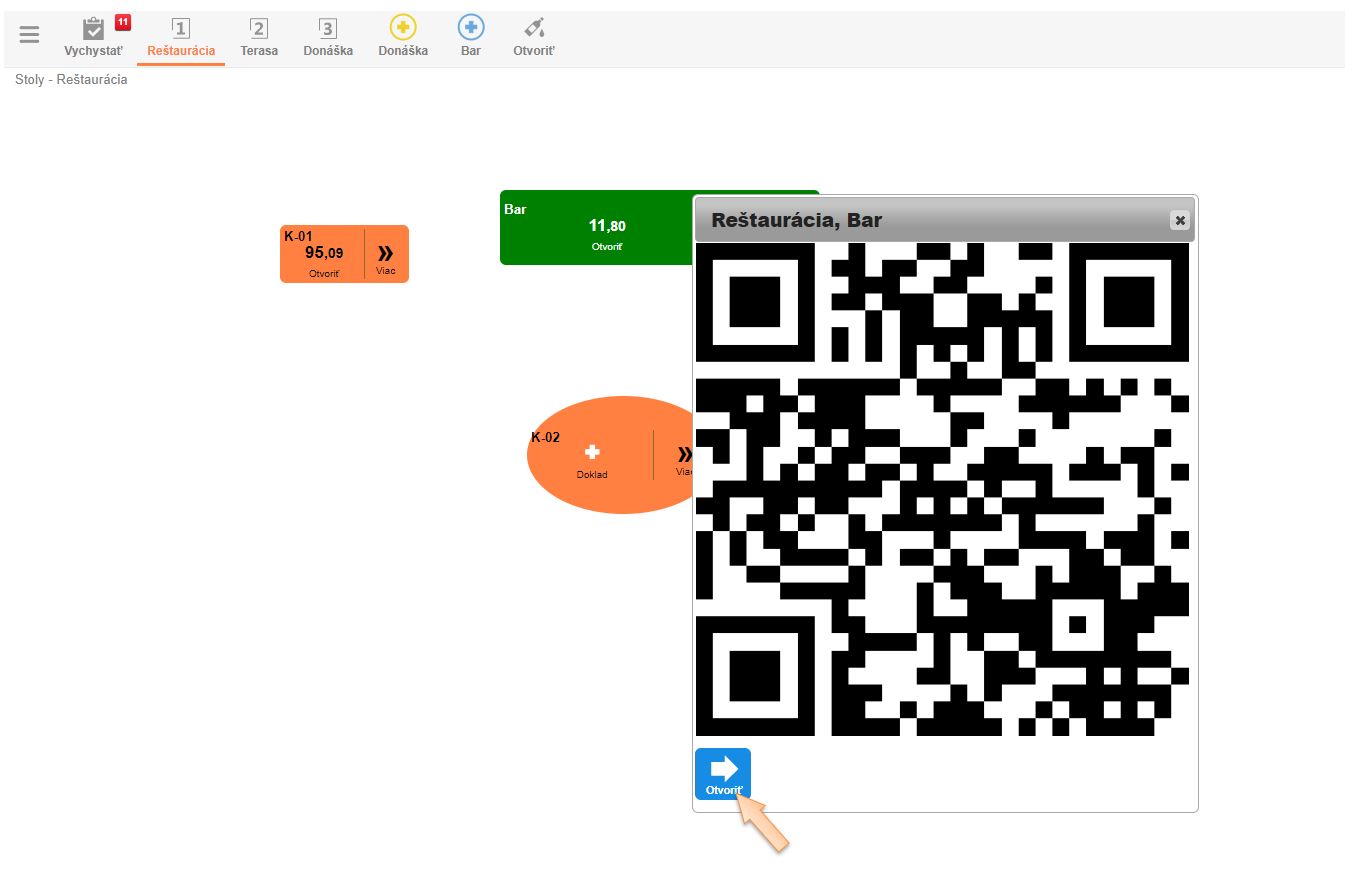
Task: Select the numbered 3 Donáška tab
Action: (328, 38)
